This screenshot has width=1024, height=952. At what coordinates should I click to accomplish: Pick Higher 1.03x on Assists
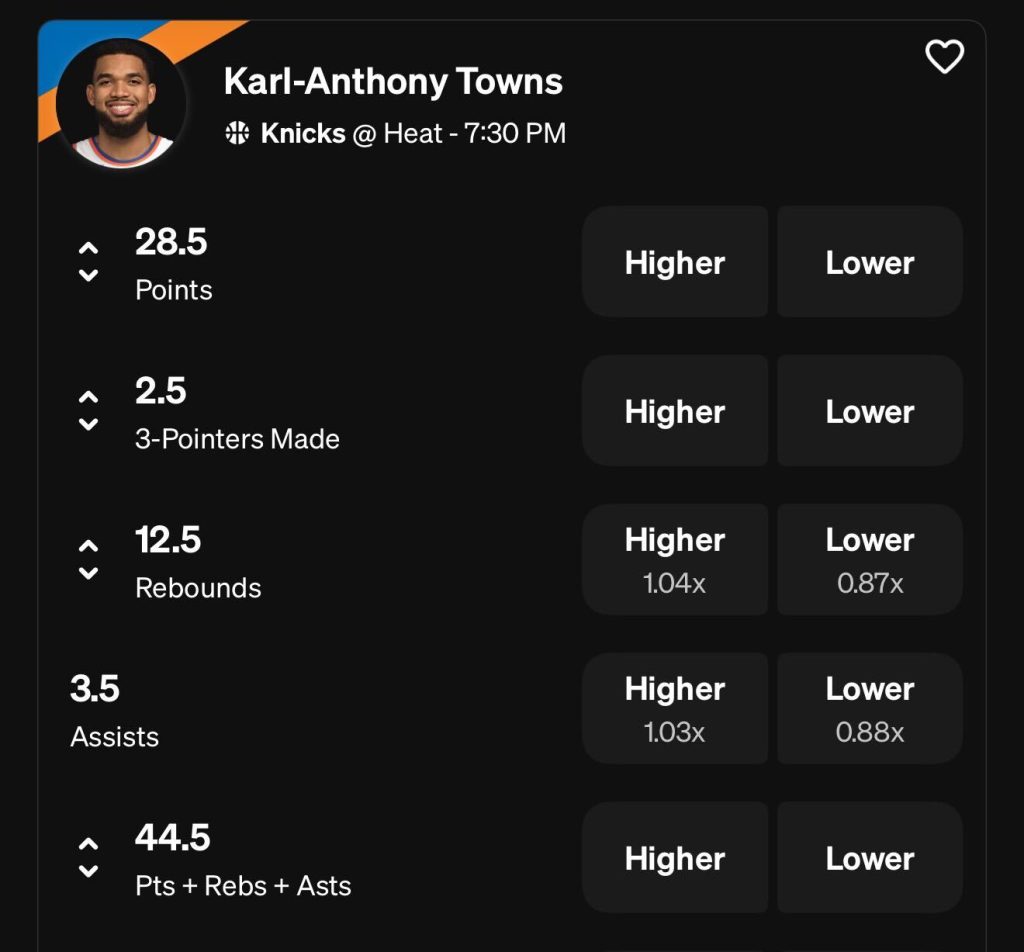(675, 709)
